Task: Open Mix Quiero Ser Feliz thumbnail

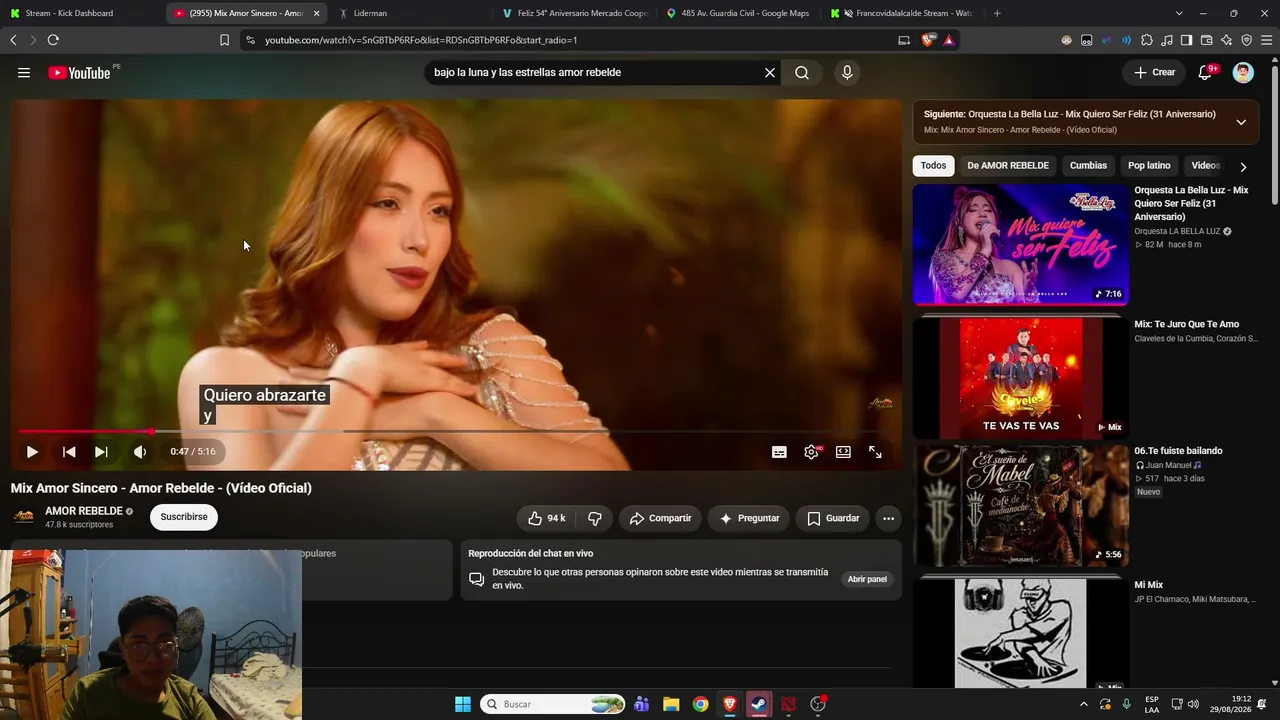Action: (1021, 245)
